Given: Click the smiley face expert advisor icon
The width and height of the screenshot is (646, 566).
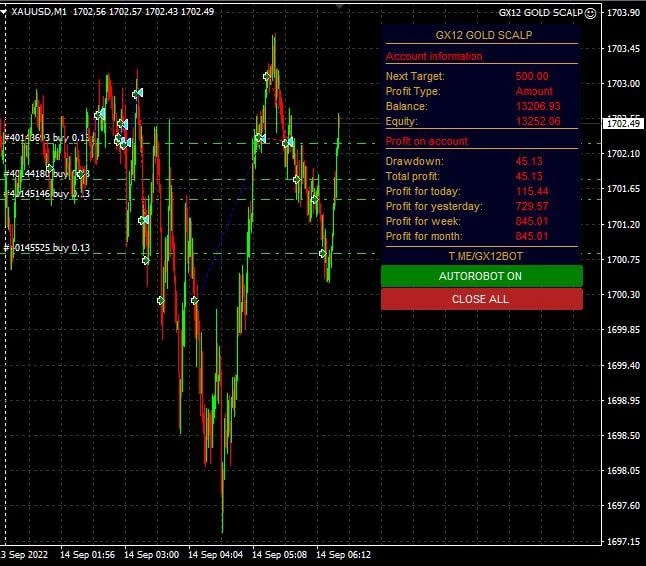Looking at the screenshot, I should [590, 13].
